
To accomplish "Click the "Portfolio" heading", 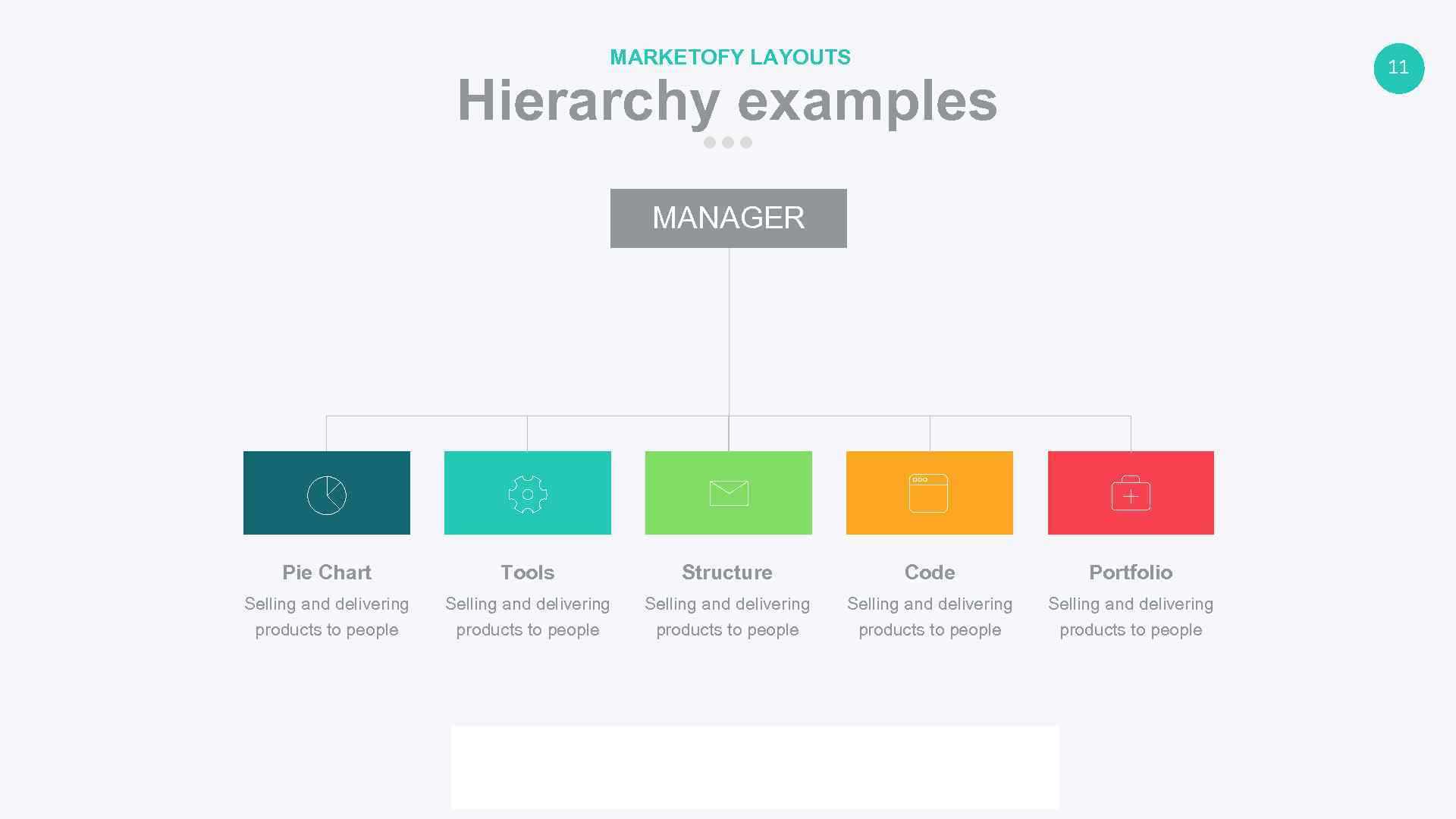I will click(1131, 573).
